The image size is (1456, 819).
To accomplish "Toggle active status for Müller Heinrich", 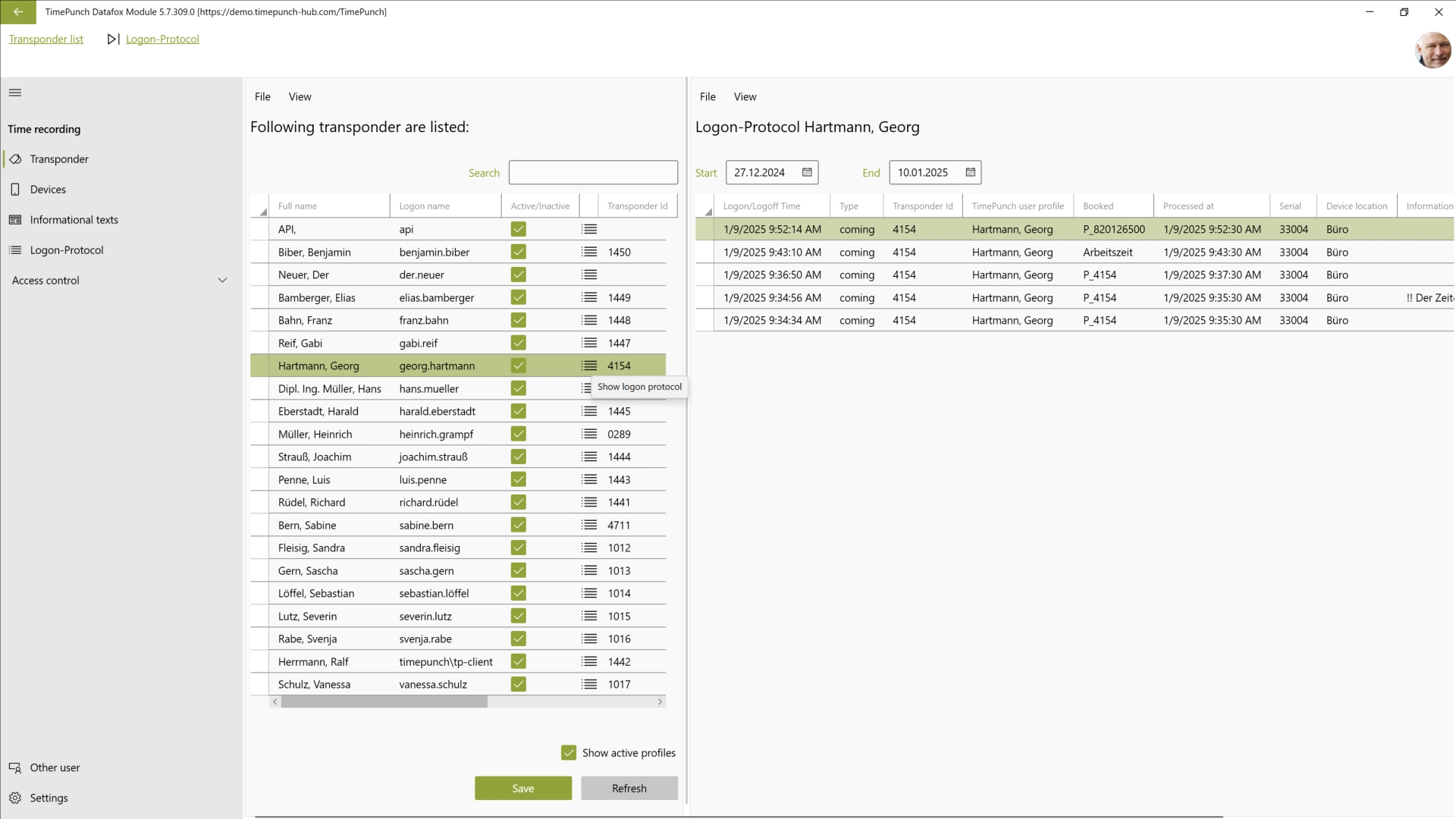I will click(518, 433).
